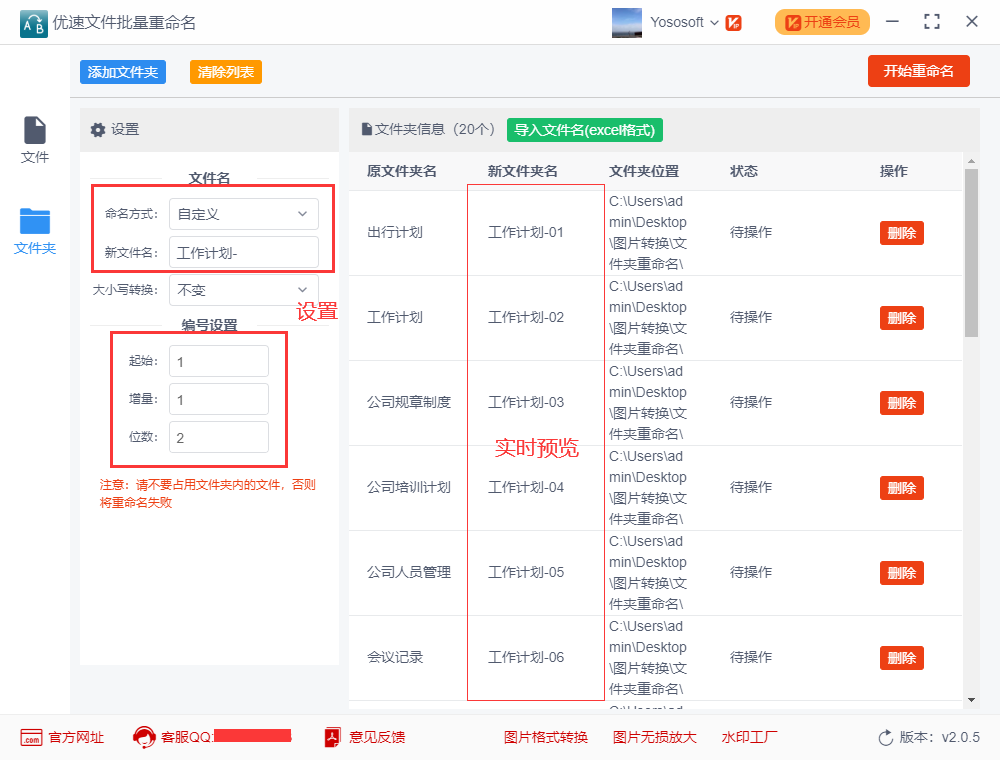Click the 意见反馈 feedback icon
Image resolution: width=1000 pixels, height=760 pixels.
(332, 737)
